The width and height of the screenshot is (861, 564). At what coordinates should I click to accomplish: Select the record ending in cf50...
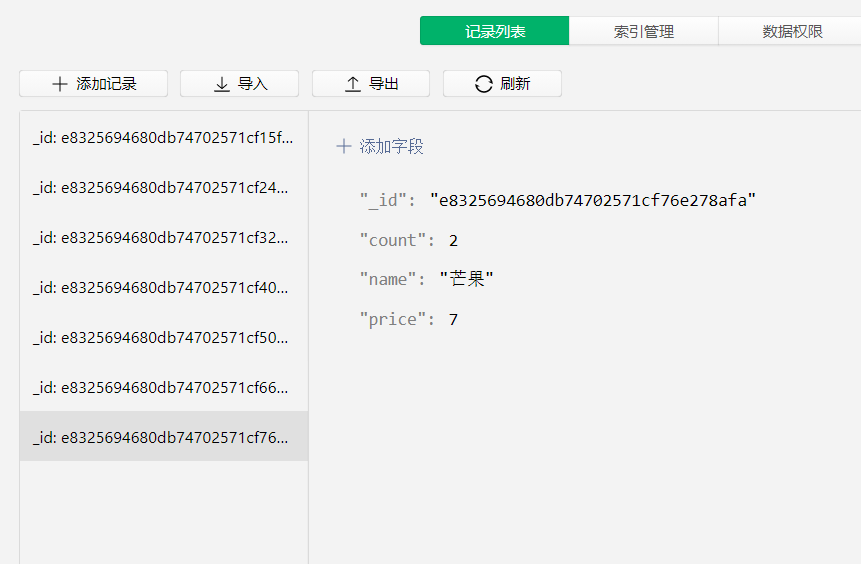pos(164,337)
